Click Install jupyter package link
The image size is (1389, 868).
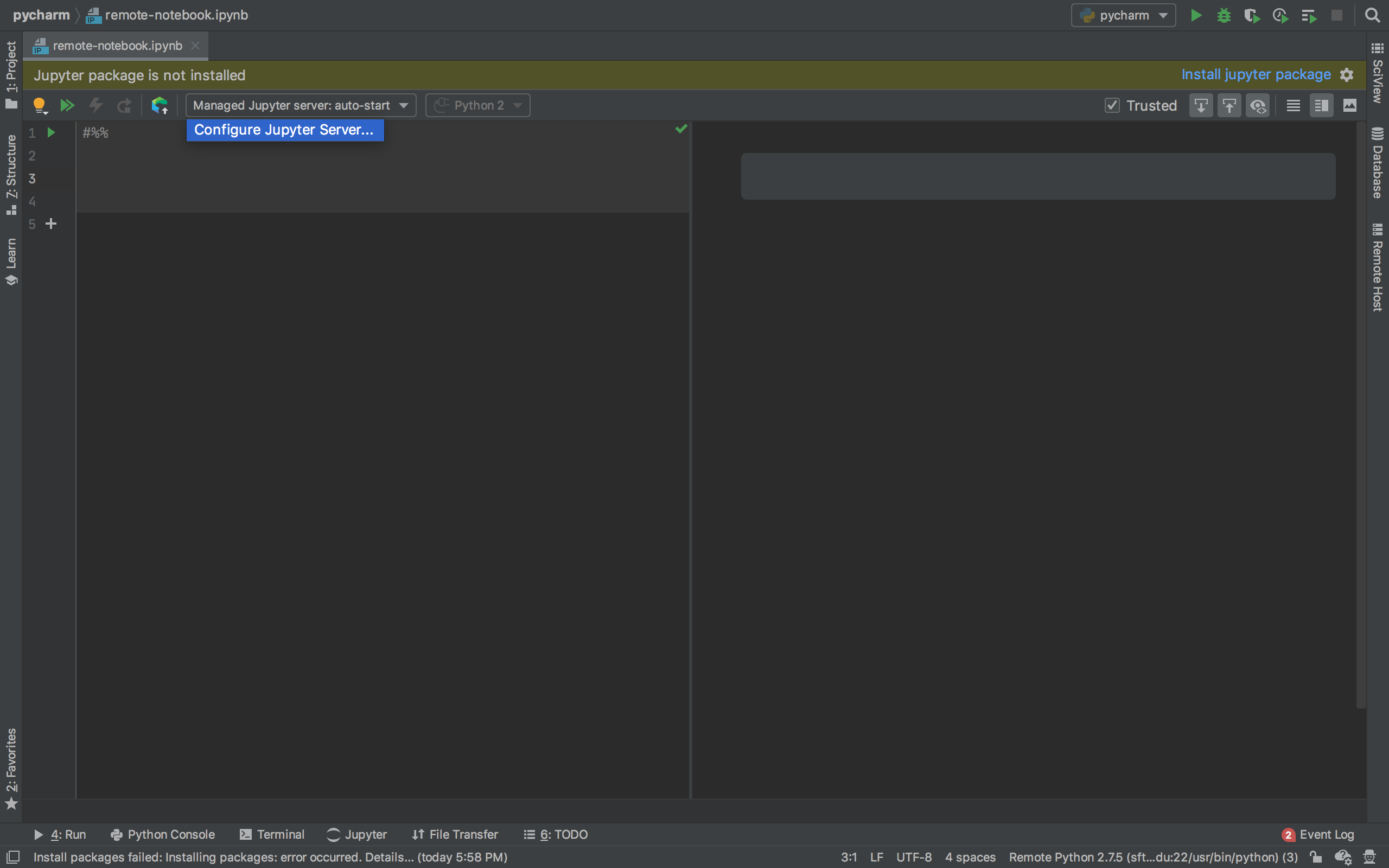pos(1256,75)
